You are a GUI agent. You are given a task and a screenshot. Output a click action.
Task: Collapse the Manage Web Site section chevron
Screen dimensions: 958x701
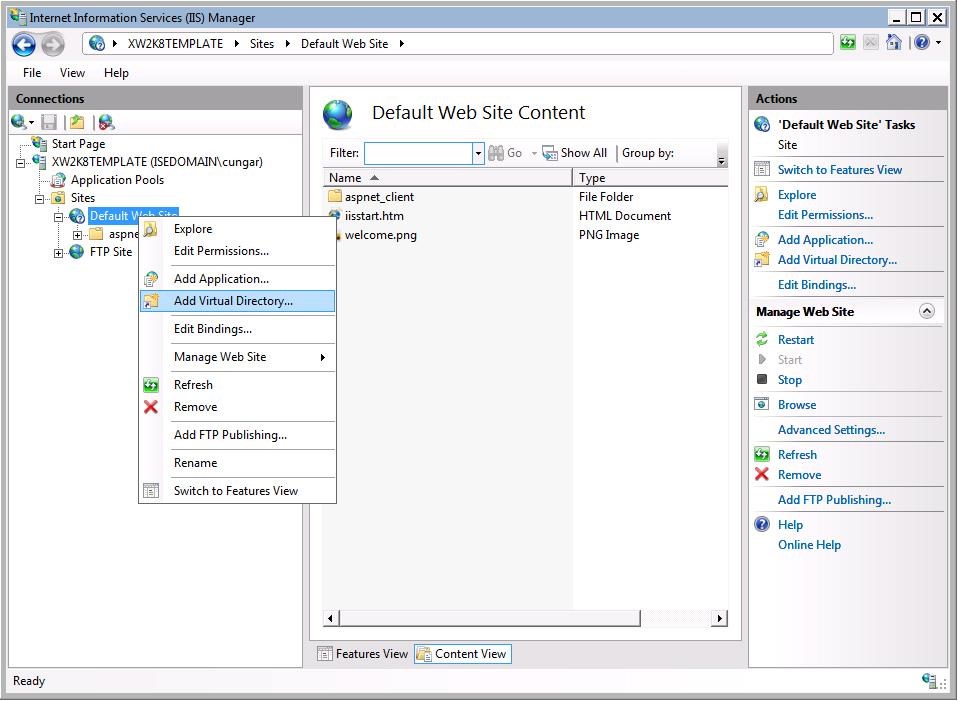point(926,312)
